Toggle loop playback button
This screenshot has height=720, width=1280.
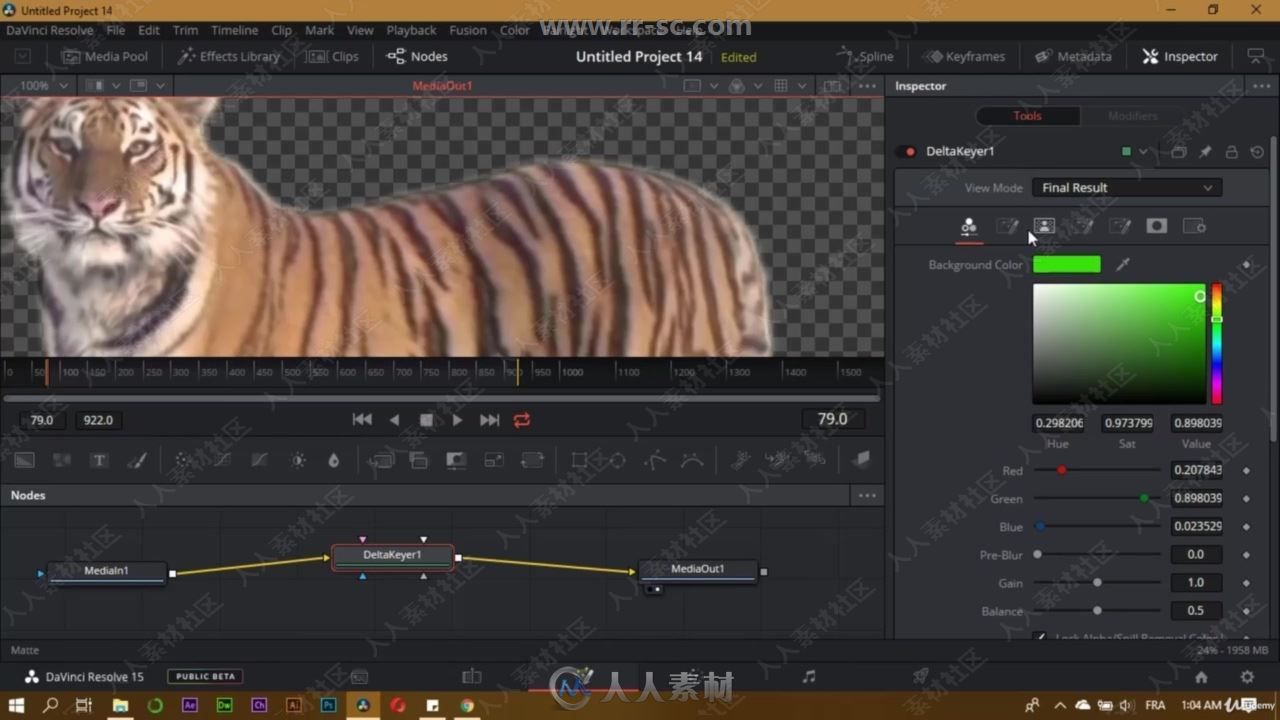click(522, 420)
